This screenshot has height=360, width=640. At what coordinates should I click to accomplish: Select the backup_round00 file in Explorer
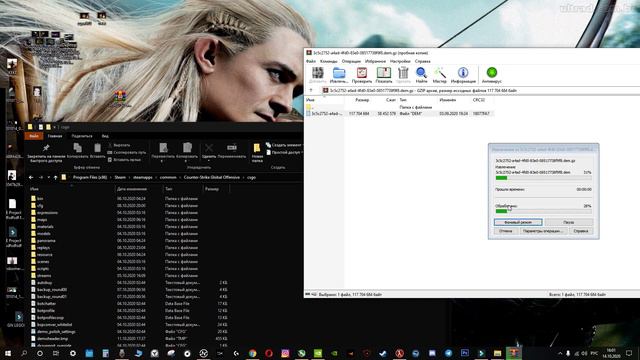coord(51,290)
